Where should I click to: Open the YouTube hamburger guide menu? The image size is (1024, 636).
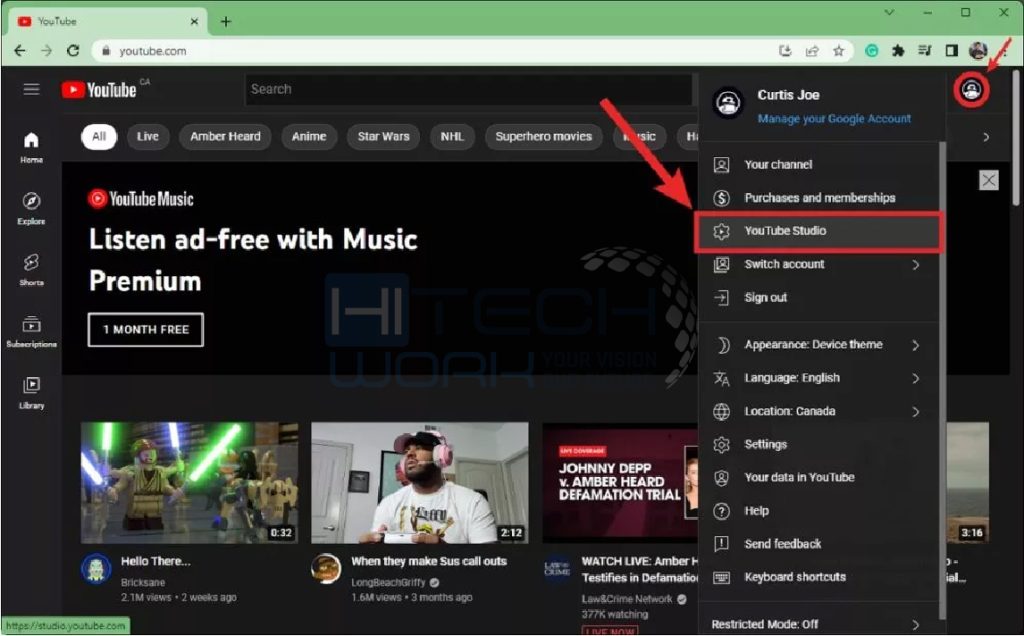(31, 89)
